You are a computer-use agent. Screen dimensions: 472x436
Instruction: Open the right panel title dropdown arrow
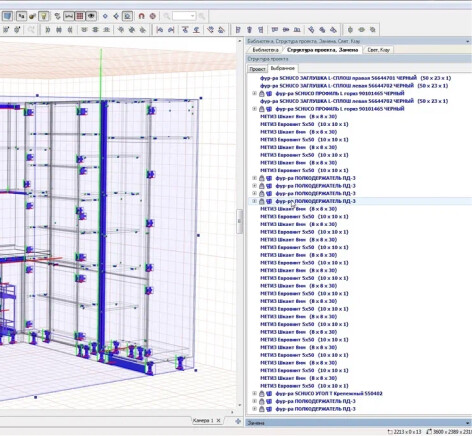(x=468, y=41)
